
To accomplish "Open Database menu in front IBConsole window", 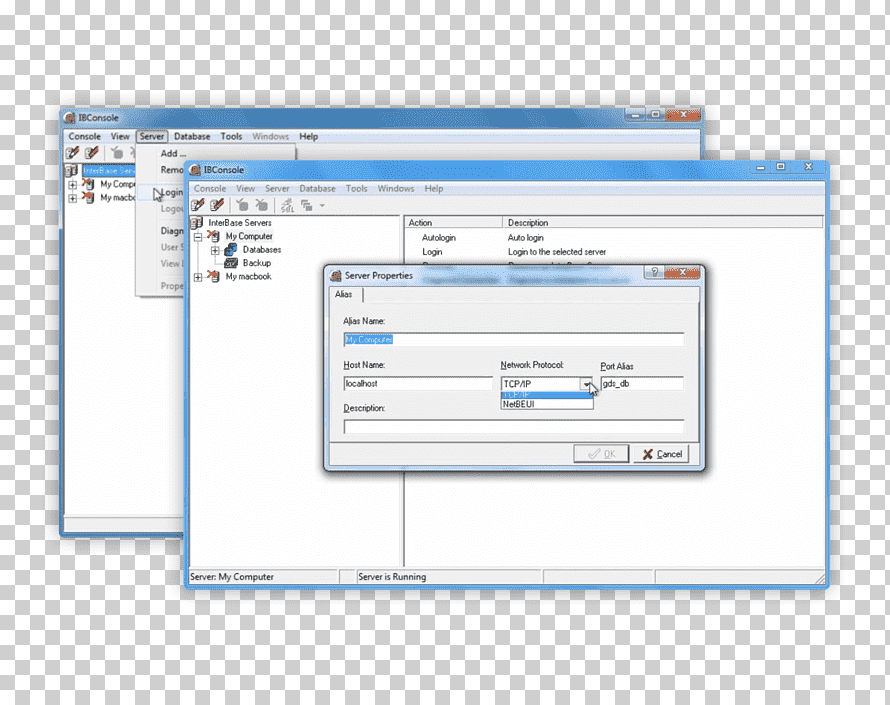I will point(317,188).
